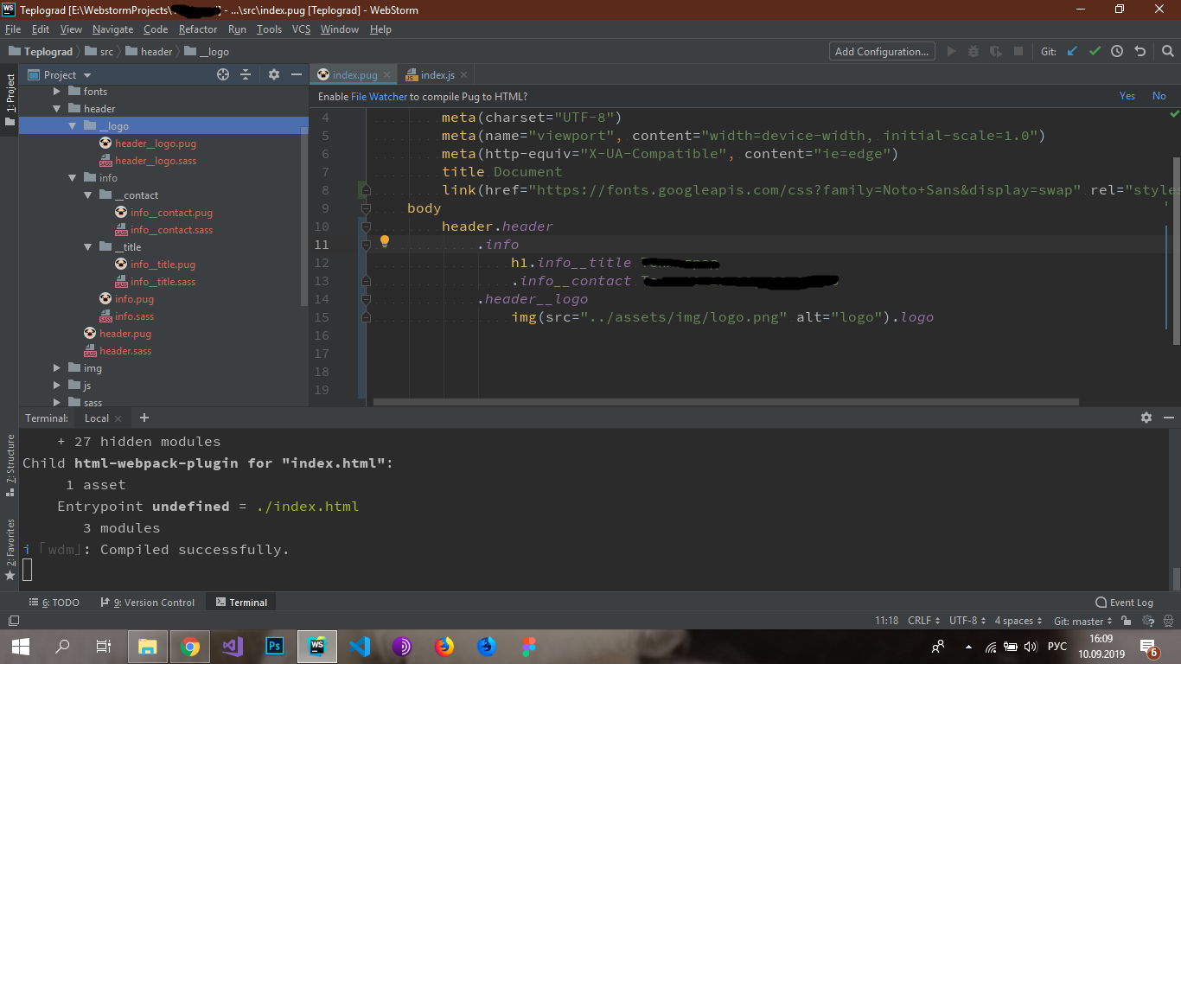
Task: Click the Git revert icon
Action: (1140, 51)
